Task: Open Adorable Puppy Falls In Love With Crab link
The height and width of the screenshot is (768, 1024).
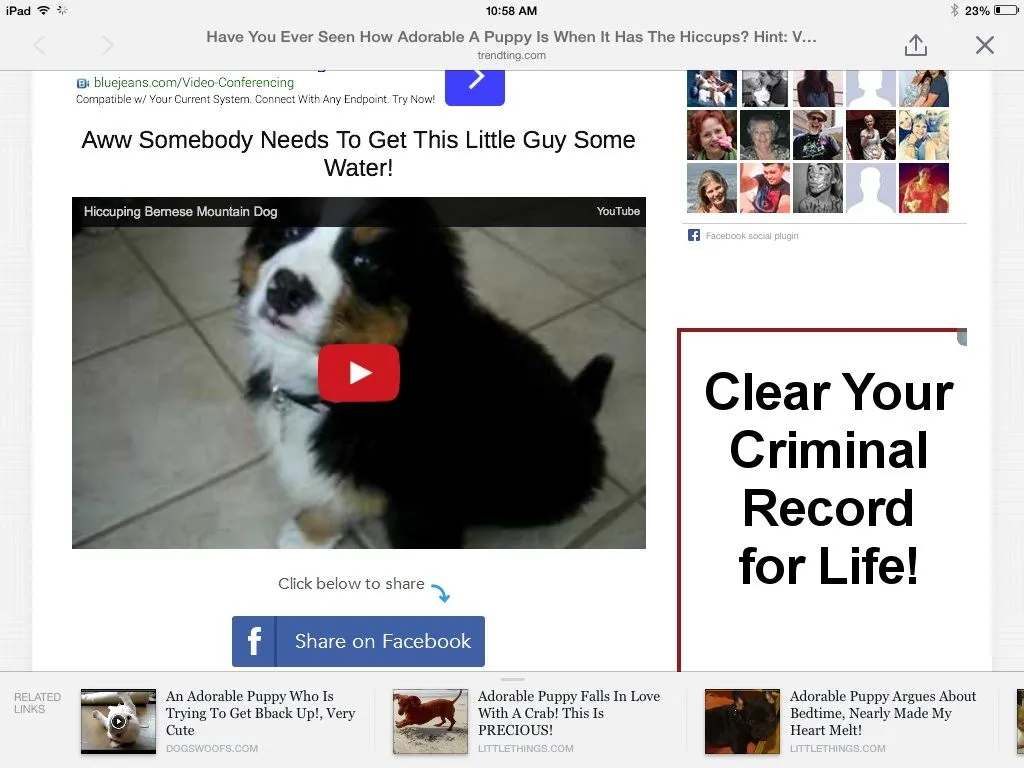Action: point(568,713)
